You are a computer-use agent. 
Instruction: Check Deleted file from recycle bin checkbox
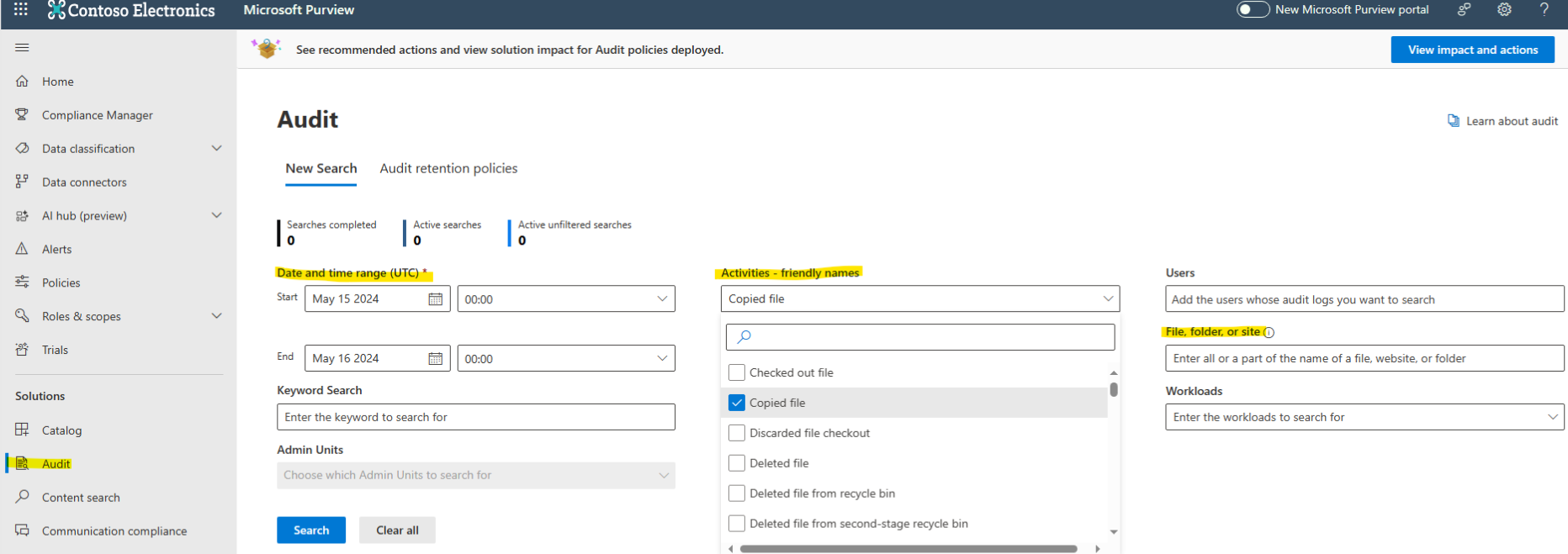point(737,493)
